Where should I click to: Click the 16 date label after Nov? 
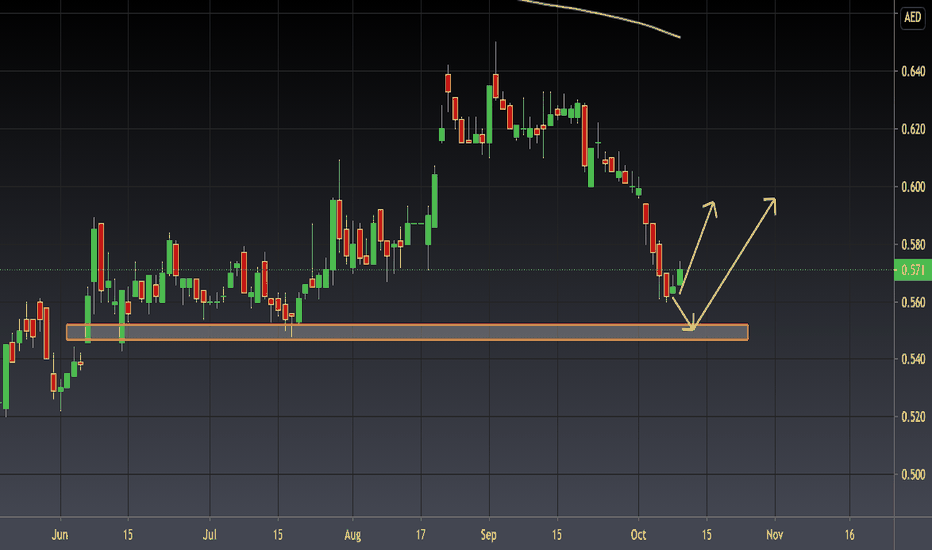(x=849, y=535)
